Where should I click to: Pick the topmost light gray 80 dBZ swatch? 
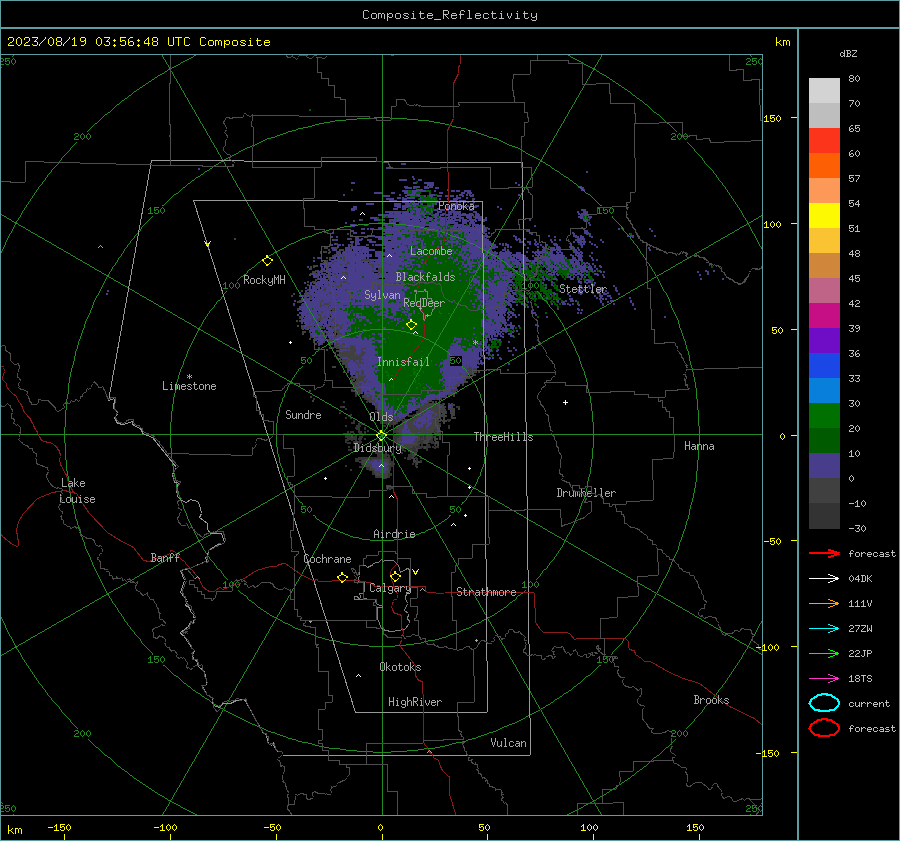[824, 91]
